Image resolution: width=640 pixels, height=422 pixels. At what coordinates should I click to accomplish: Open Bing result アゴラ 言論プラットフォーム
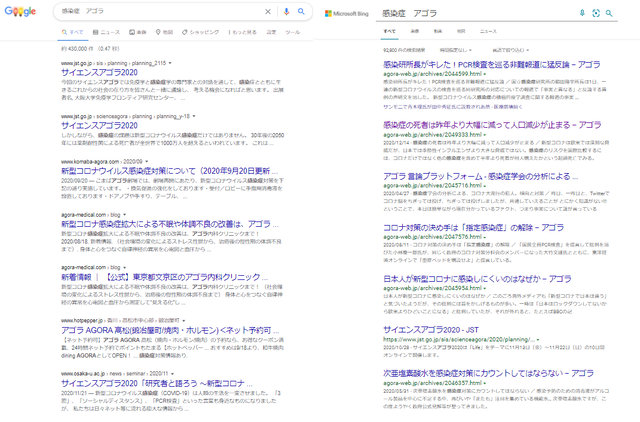coord(480,176)
